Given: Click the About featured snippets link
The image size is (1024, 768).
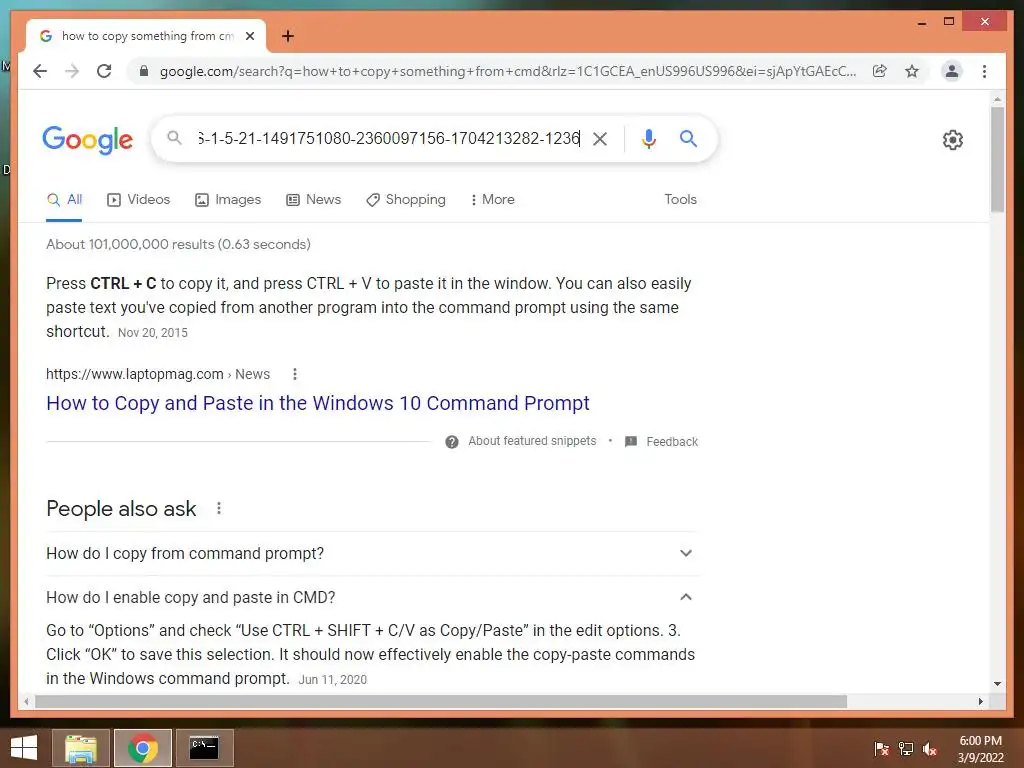Looking at the screenshot, I should tap(532, 441).
